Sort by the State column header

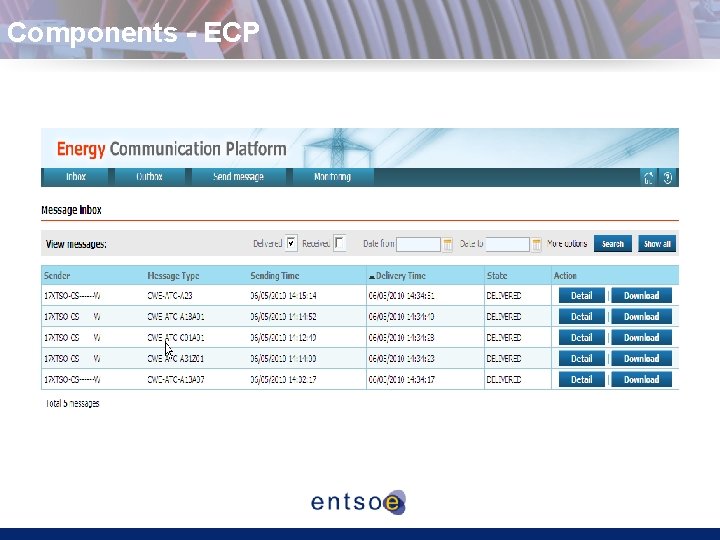pos(497,276)
